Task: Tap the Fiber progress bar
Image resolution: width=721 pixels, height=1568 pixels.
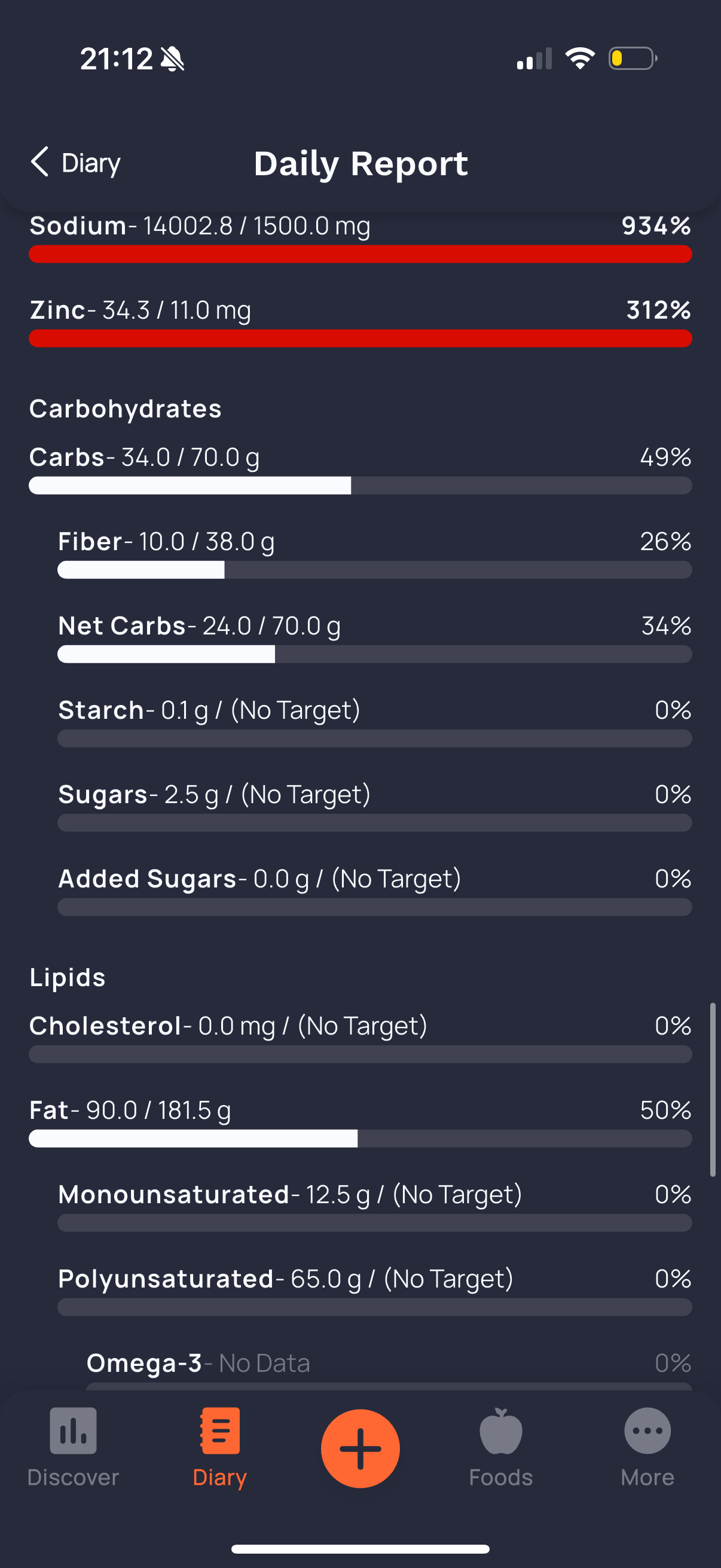Action: click(x=375, y=571)
